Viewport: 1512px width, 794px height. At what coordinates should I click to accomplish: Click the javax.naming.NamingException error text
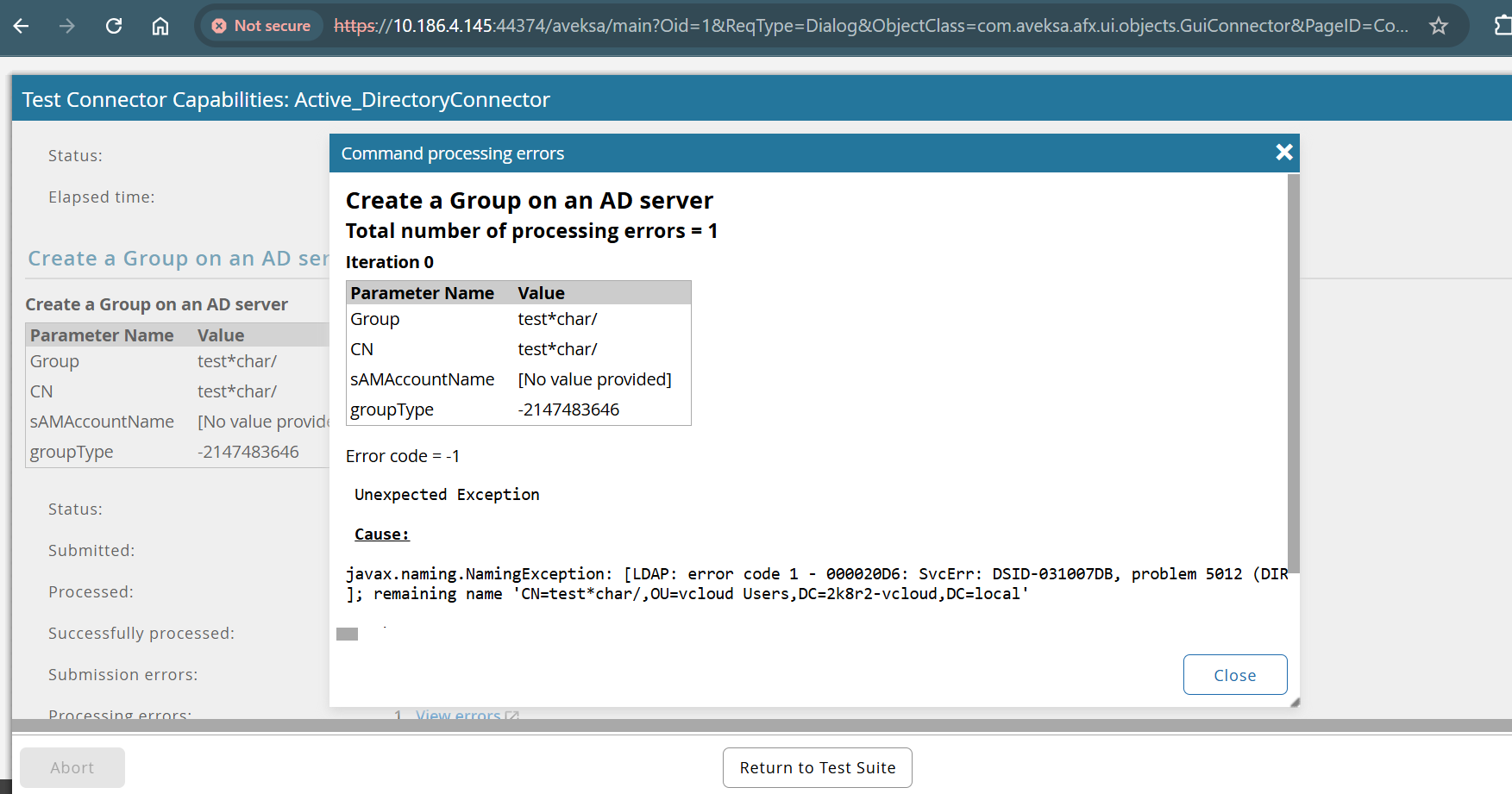(479, 574)
